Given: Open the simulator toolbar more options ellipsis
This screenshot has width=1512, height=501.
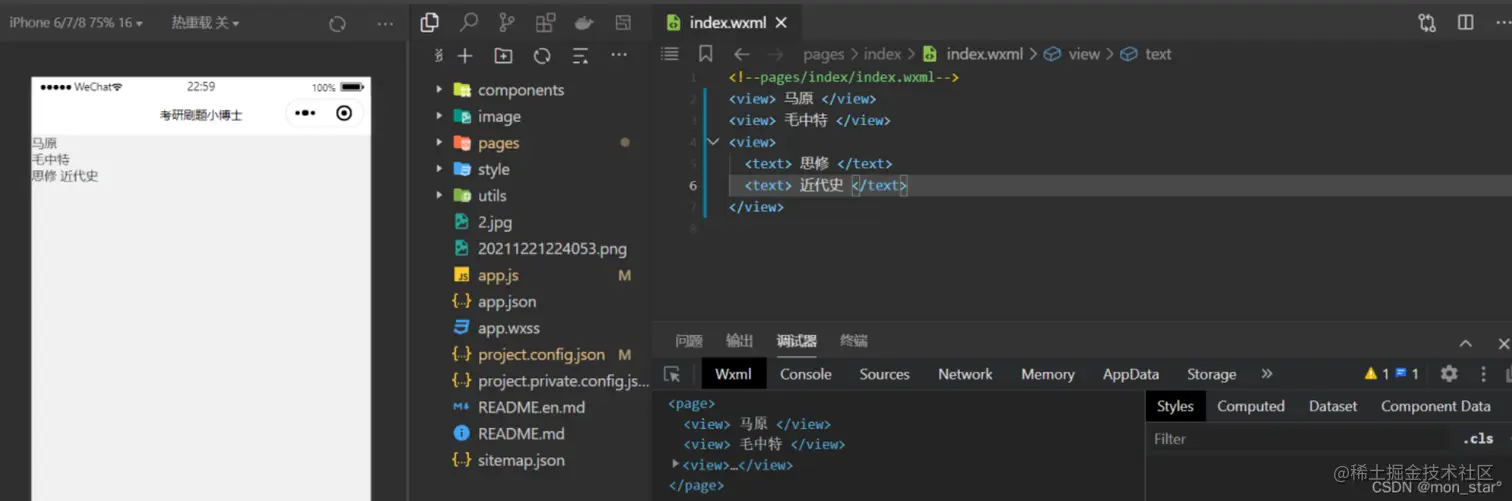Looking at the screenshot, I should tap(385, 23).
